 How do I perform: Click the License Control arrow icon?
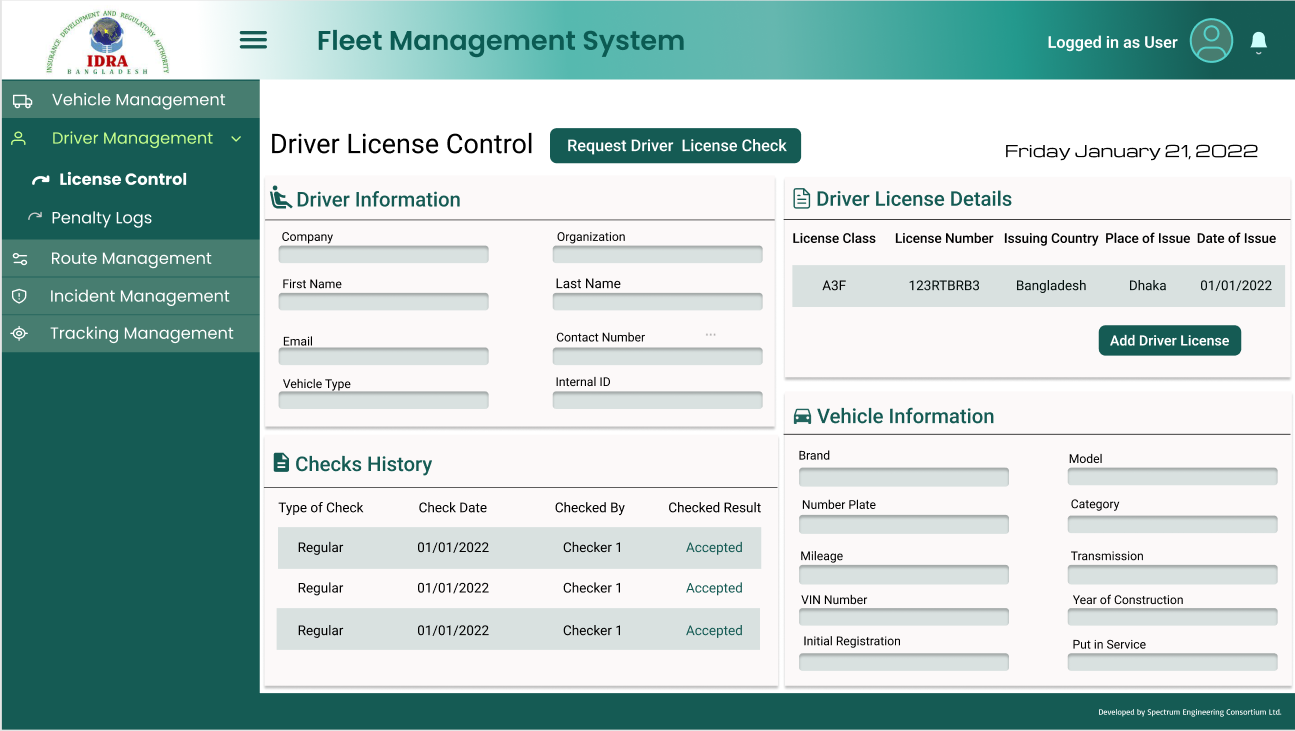click(40, 180)
